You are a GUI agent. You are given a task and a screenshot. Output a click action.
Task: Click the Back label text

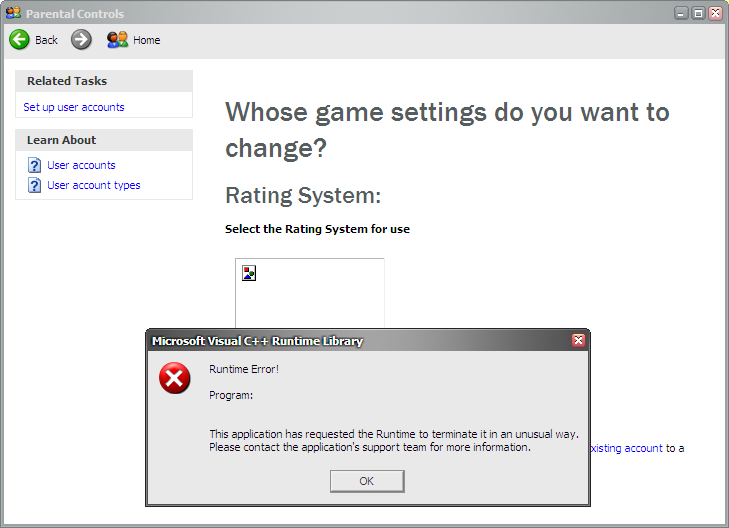tap(46, 40)
